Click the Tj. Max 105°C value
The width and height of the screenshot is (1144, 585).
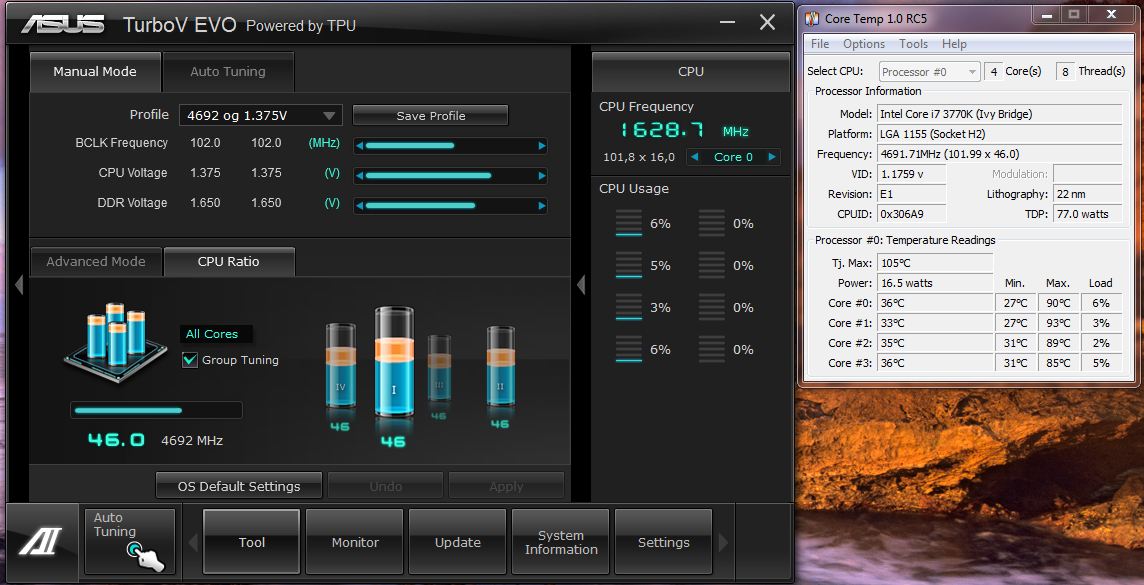(x=935, y=263)
